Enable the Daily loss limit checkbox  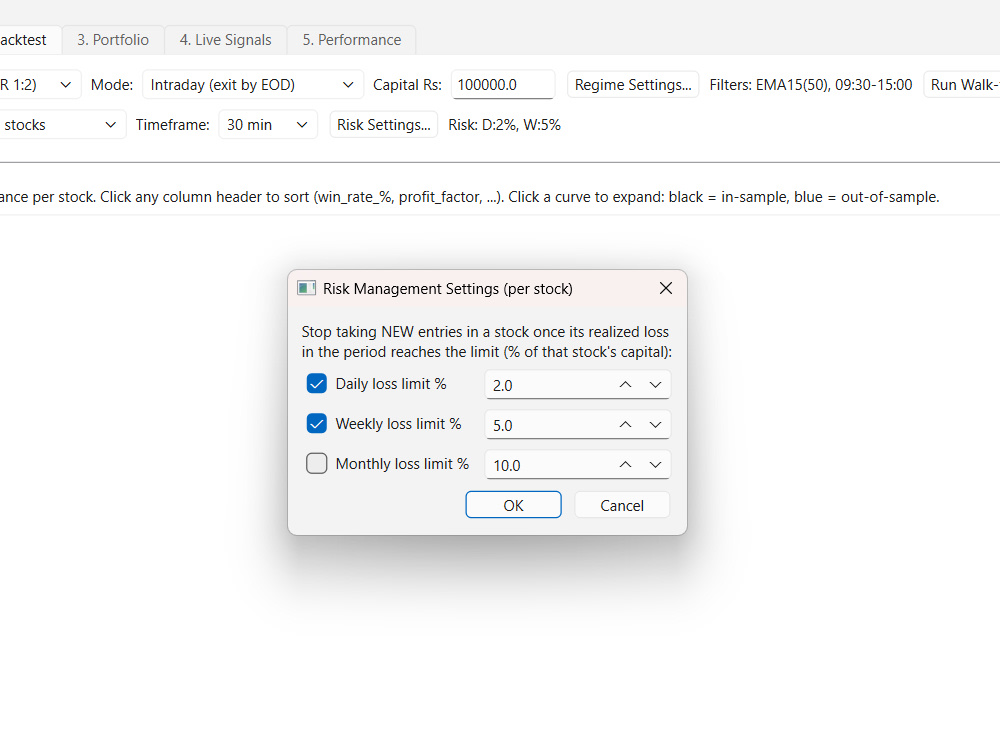tap(316, 383)
